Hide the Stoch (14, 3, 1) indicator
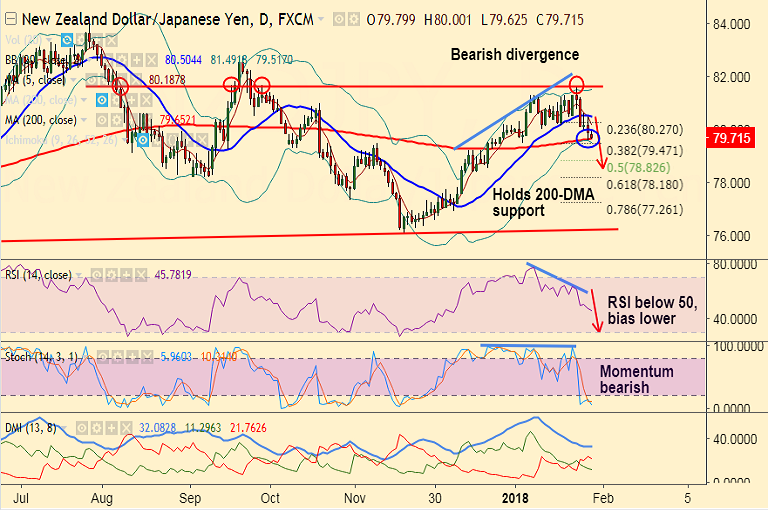This screenshot has height=513, width=768. point(103,357)
